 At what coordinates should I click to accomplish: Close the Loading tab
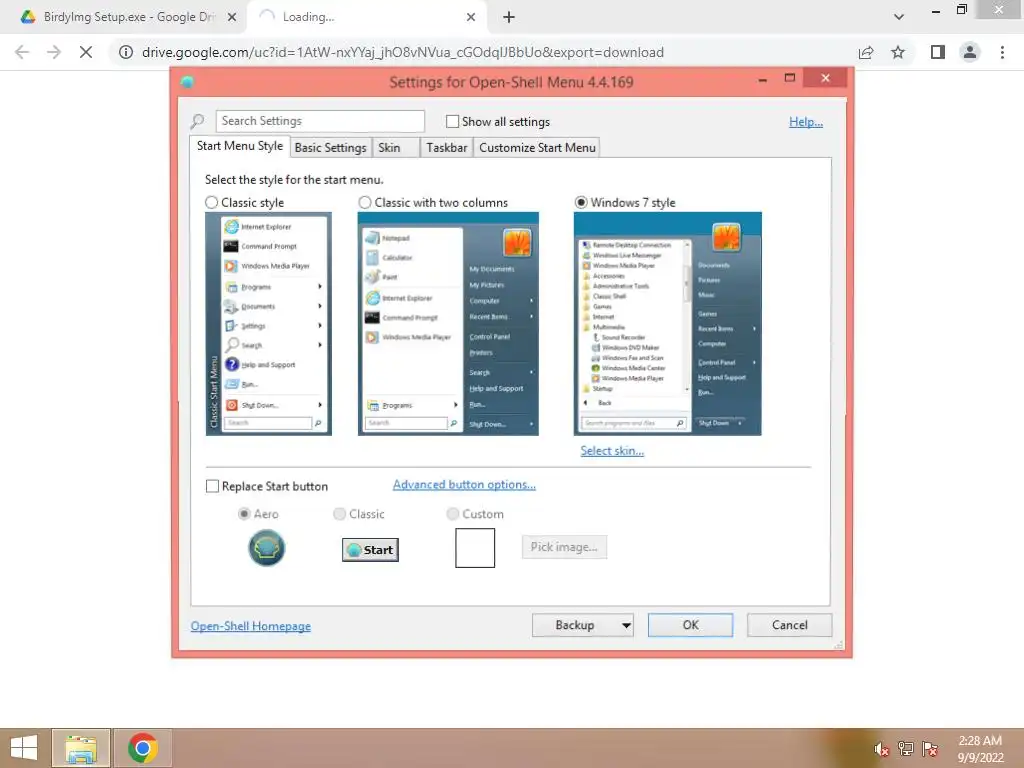471,17
